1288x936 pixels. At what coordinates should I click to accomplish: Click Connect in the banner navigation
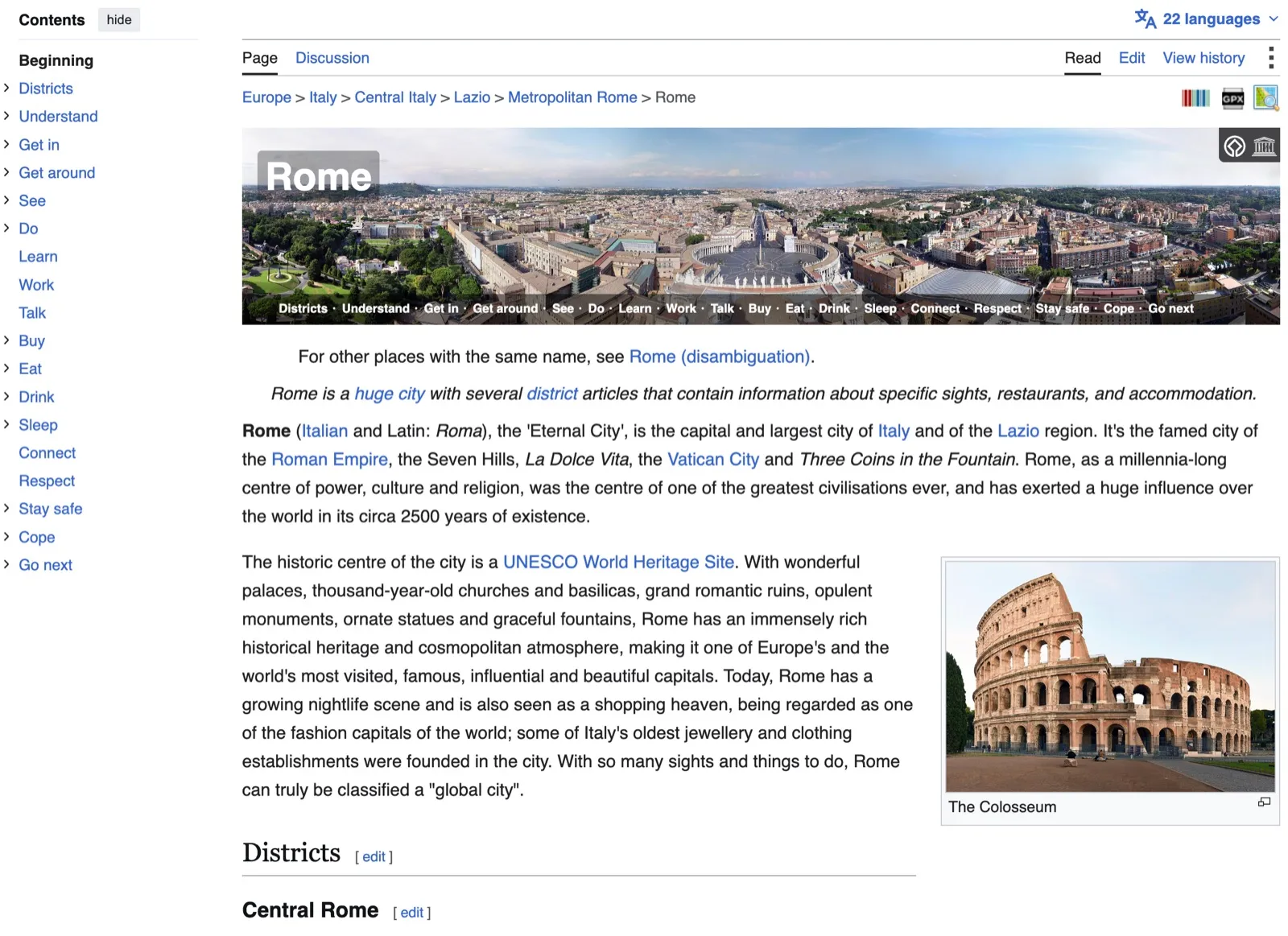click(935, 308)
